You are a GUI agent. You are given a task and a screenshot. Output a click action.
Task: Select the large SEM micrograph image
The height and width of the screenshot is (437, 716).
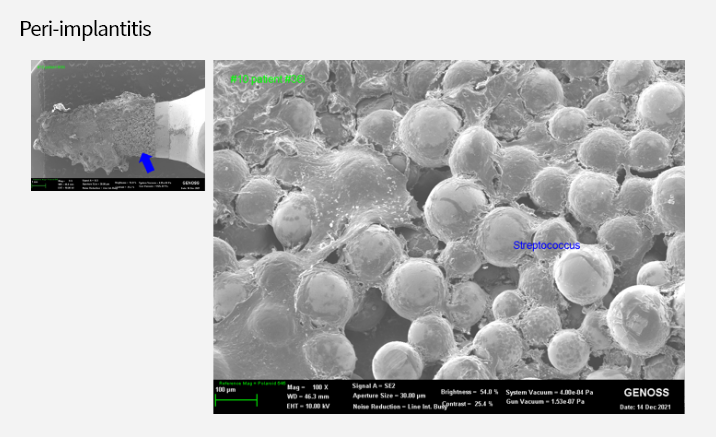tap(449, 220)
